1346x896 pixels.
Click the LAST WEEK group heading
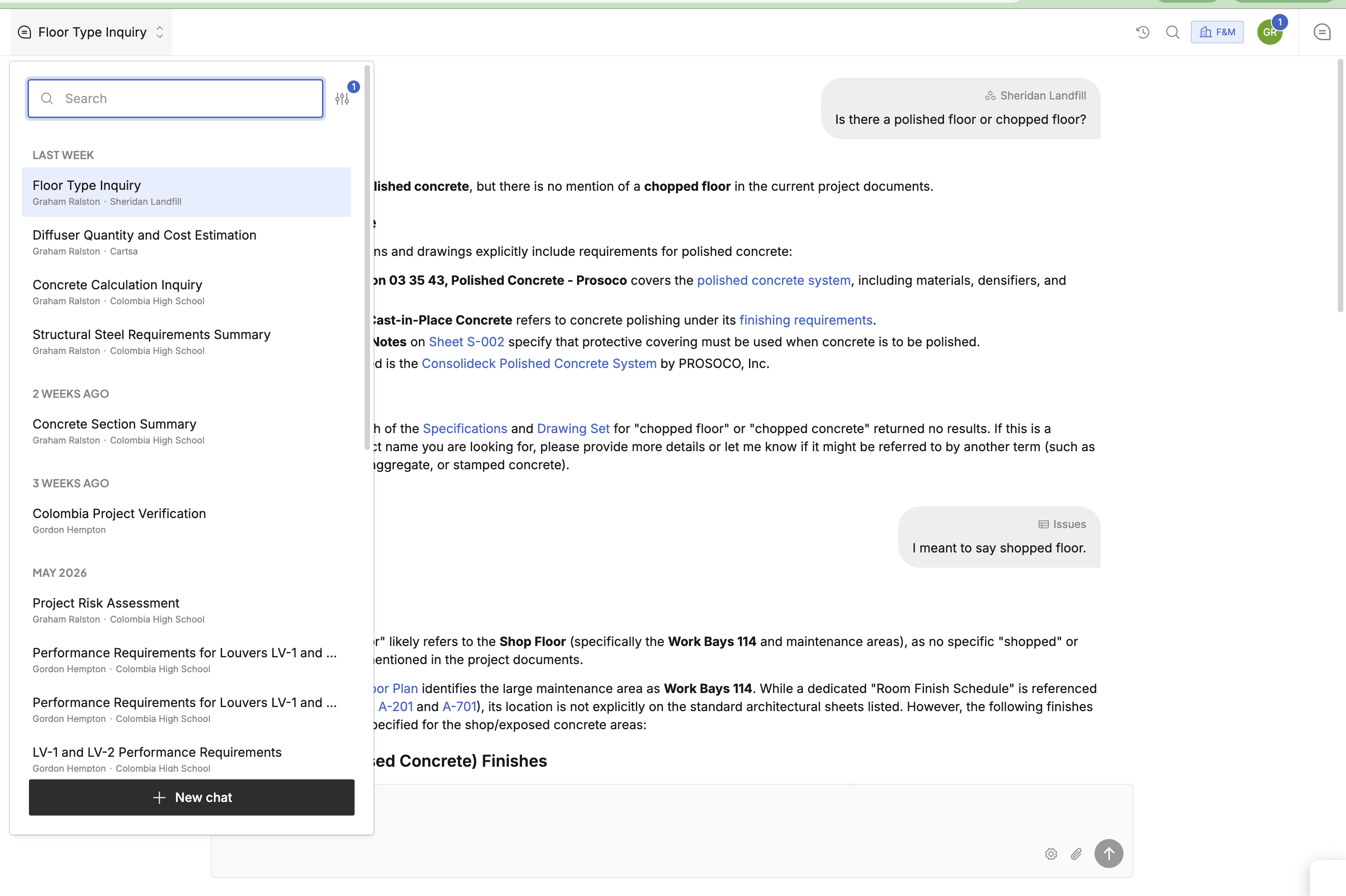click(63, 155)
